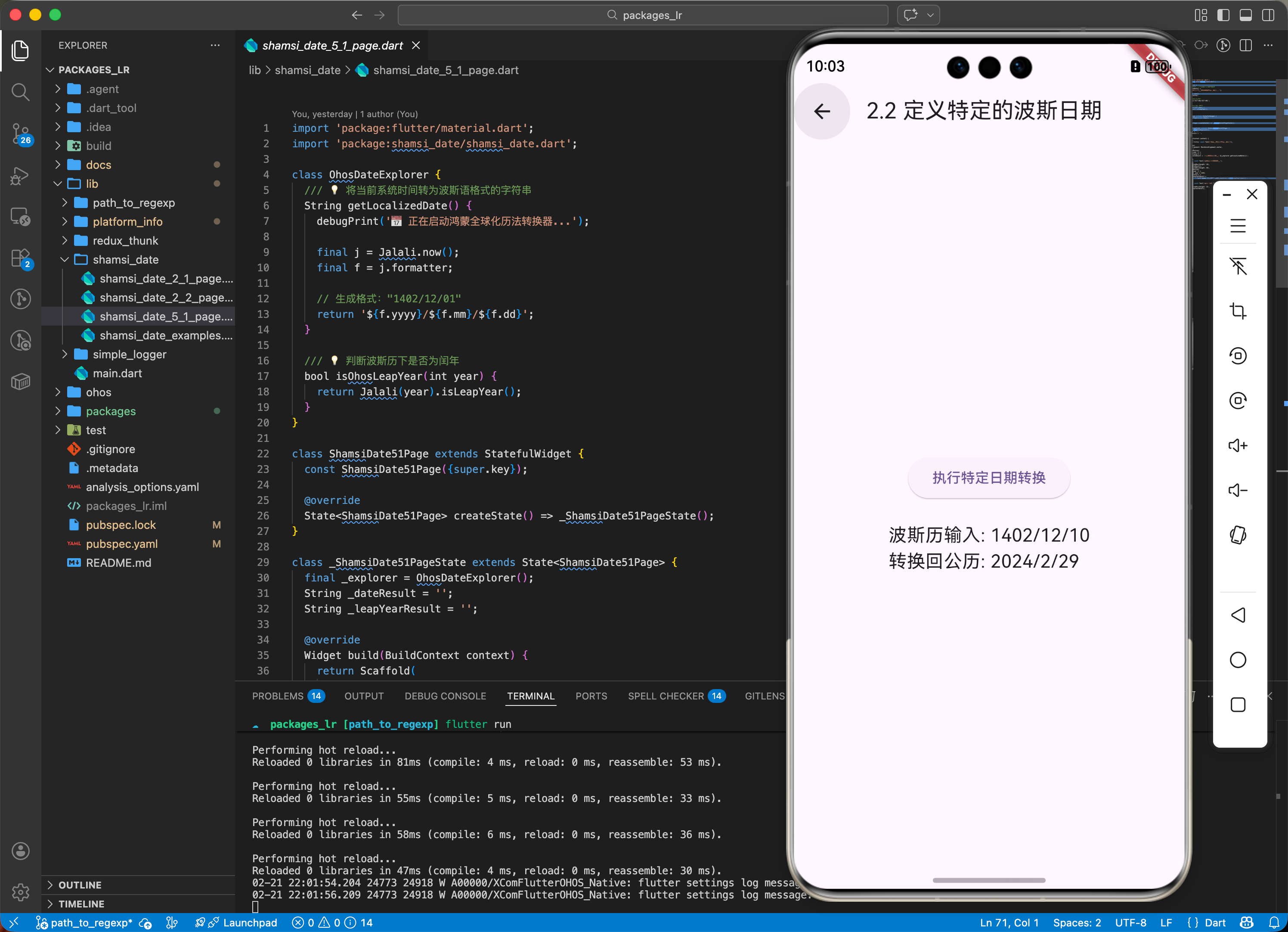Screen dimensions: 1288x932
Task: Click the packages_lr command center search field
Action: (643, 16)
